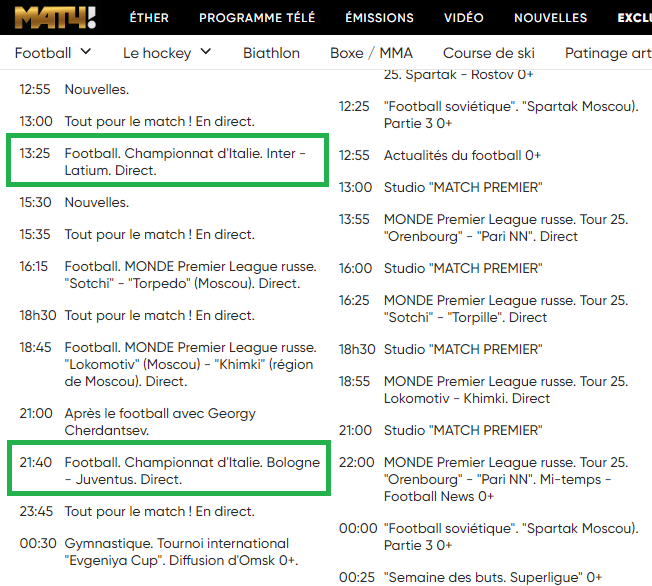Click Après le football avec Georgy Cherdantsev
Screen dimensions: 652x586
[137, 422]
